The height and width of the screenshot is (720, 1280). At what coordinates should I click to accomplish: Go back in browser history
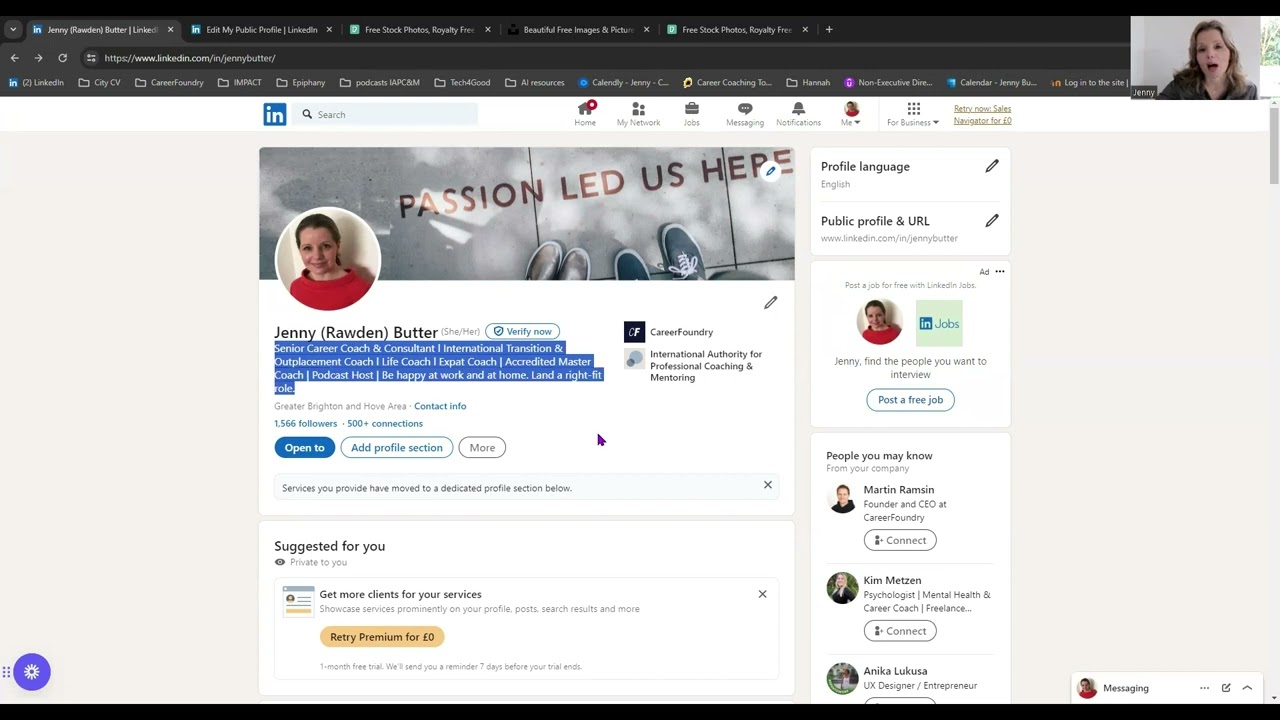click(14, 58)
